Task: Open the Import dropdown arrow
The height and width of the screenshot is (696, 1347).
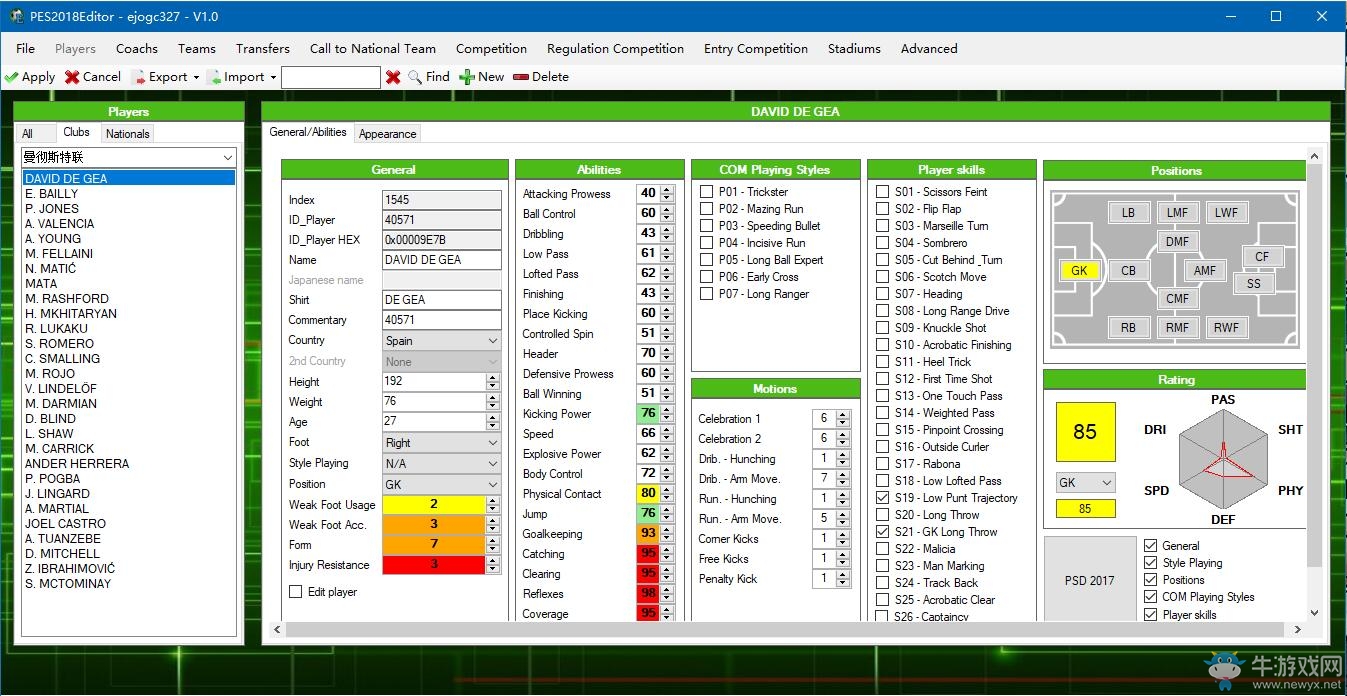Action: [272, 77]
